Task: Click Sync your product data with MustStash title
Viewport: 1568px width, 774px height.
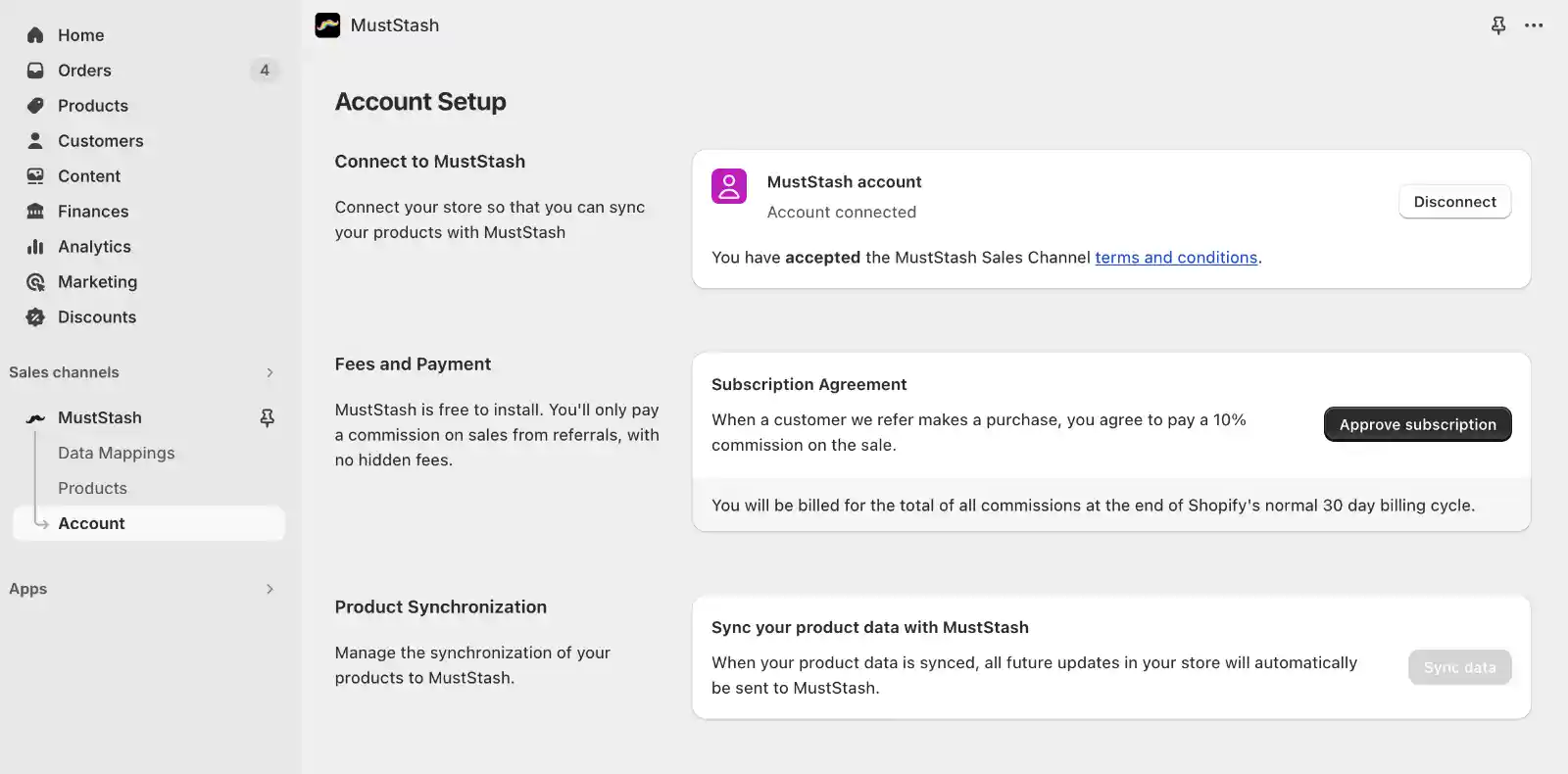Action: [870, 628]
